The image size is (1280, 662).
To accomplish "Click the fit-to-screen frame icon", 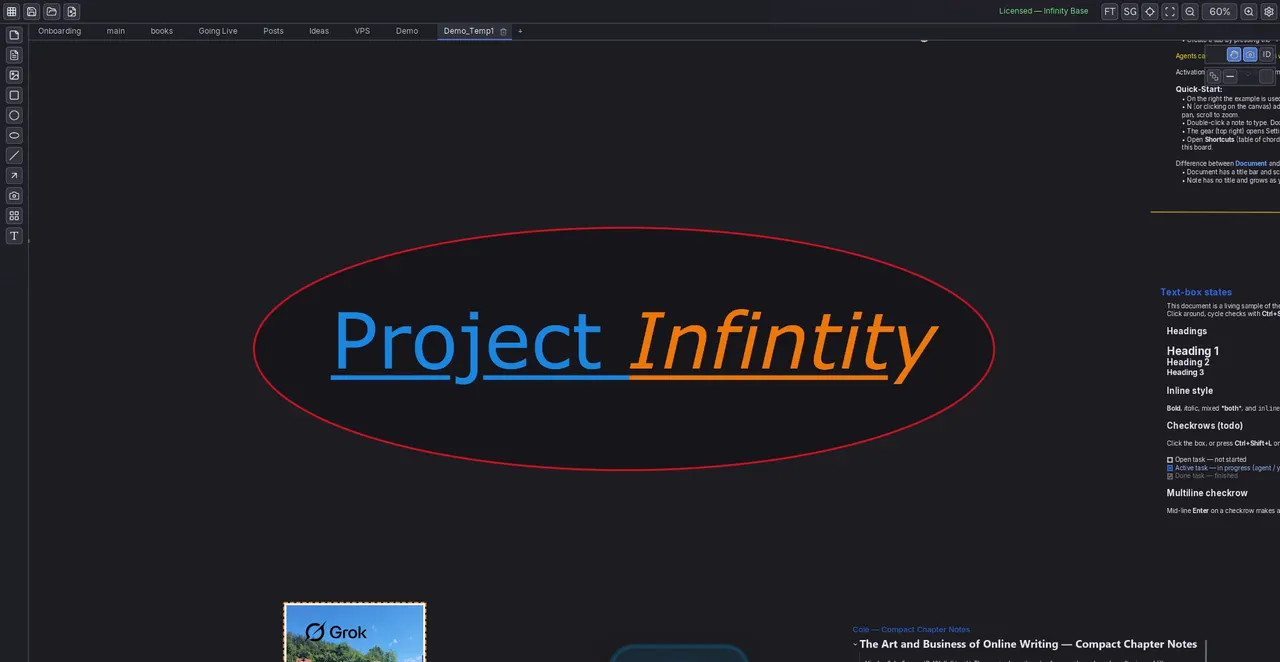I will pyautogui.click(x=1170, y=12).
